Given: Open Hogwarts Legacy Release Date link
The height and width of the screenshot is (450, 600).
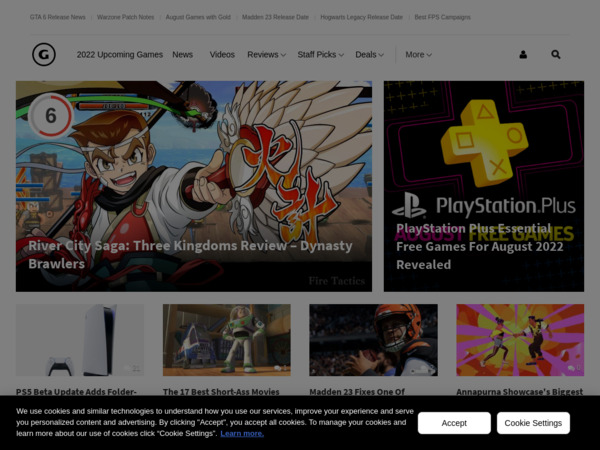Looking at the screenshot, I should click(x=362, y=17).
